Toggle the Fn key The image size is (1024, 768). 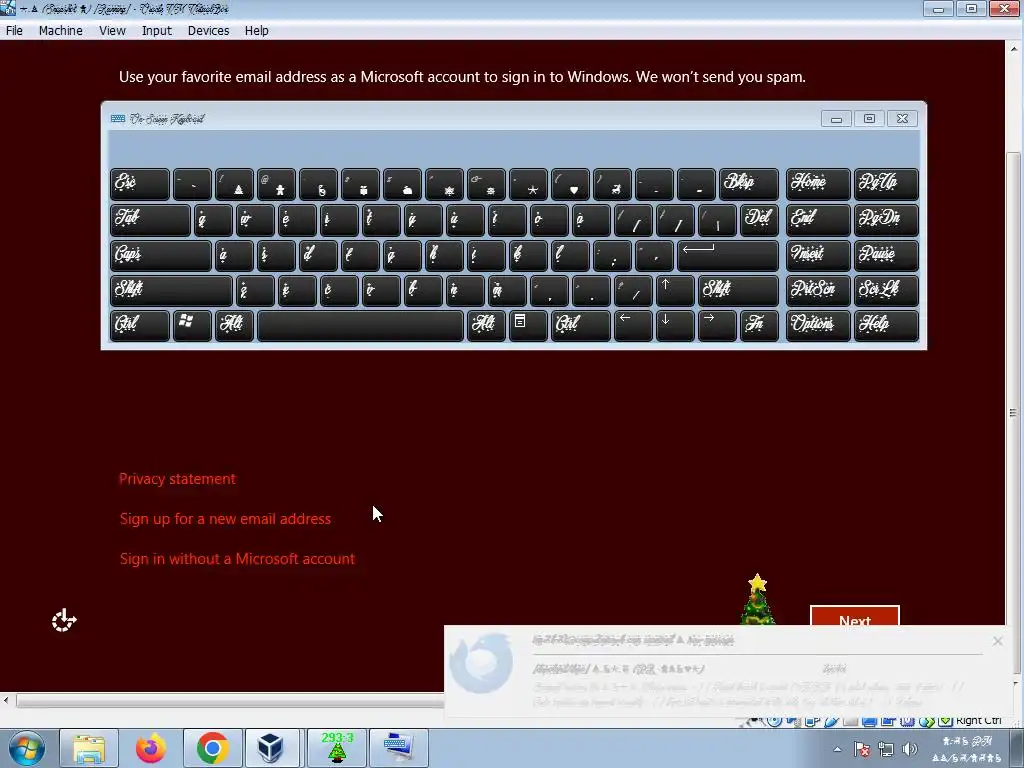click(759, 325)
